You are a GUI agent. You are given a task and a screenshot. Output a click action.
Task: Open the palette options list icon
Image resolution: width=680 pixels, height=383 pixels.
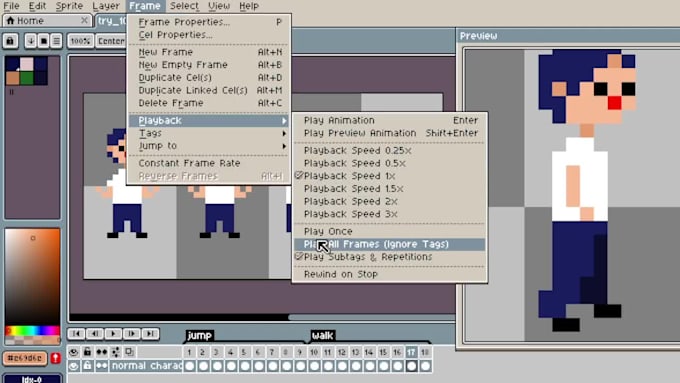click(56, 41)
